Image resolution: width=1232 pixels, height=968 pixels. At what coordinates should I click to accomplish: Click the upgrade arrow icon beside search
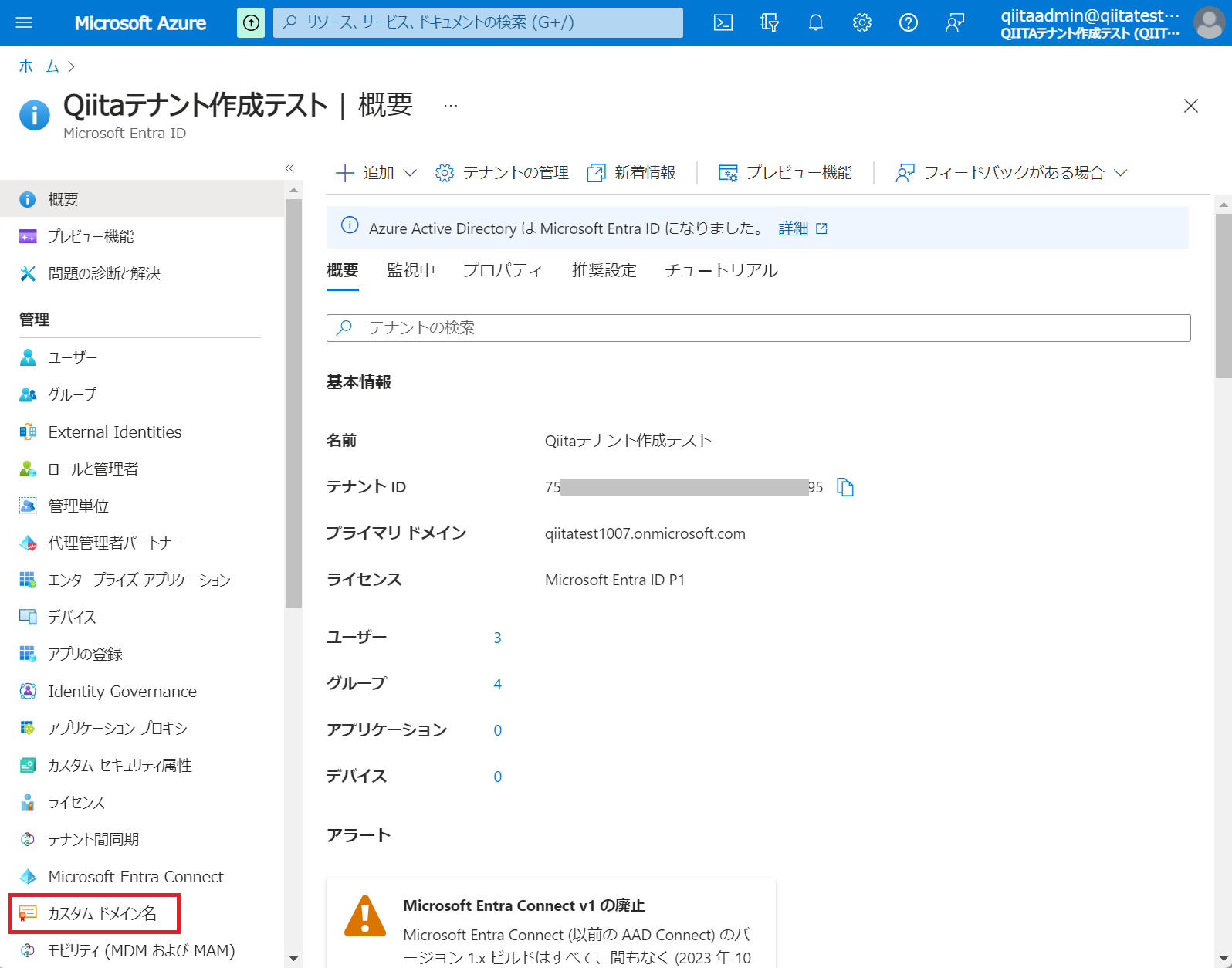[251, 23]
